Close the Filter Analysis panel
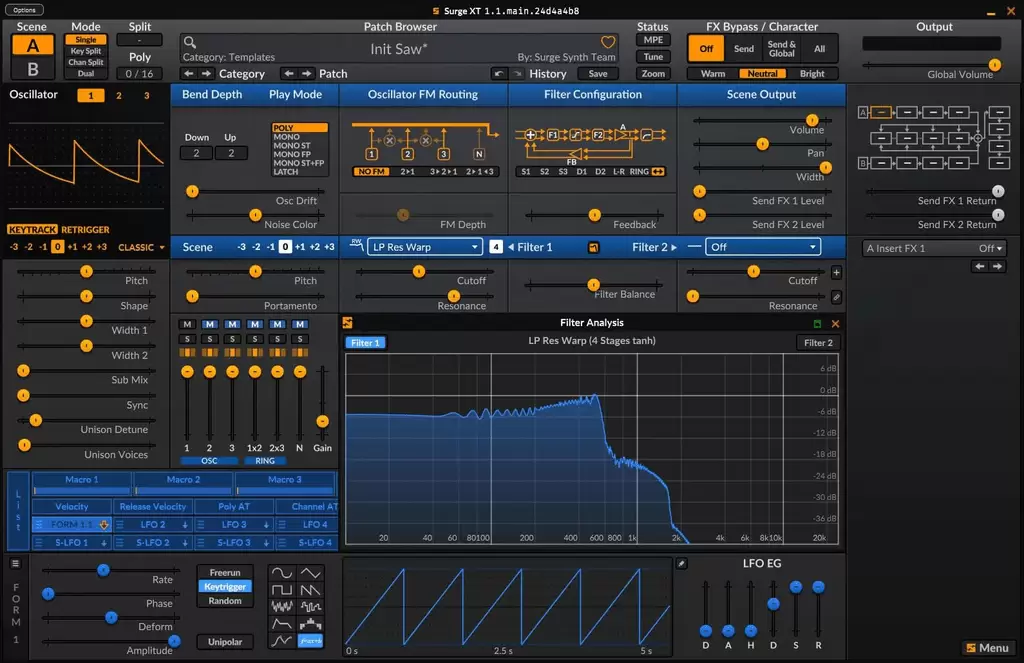 coord(835,323)
